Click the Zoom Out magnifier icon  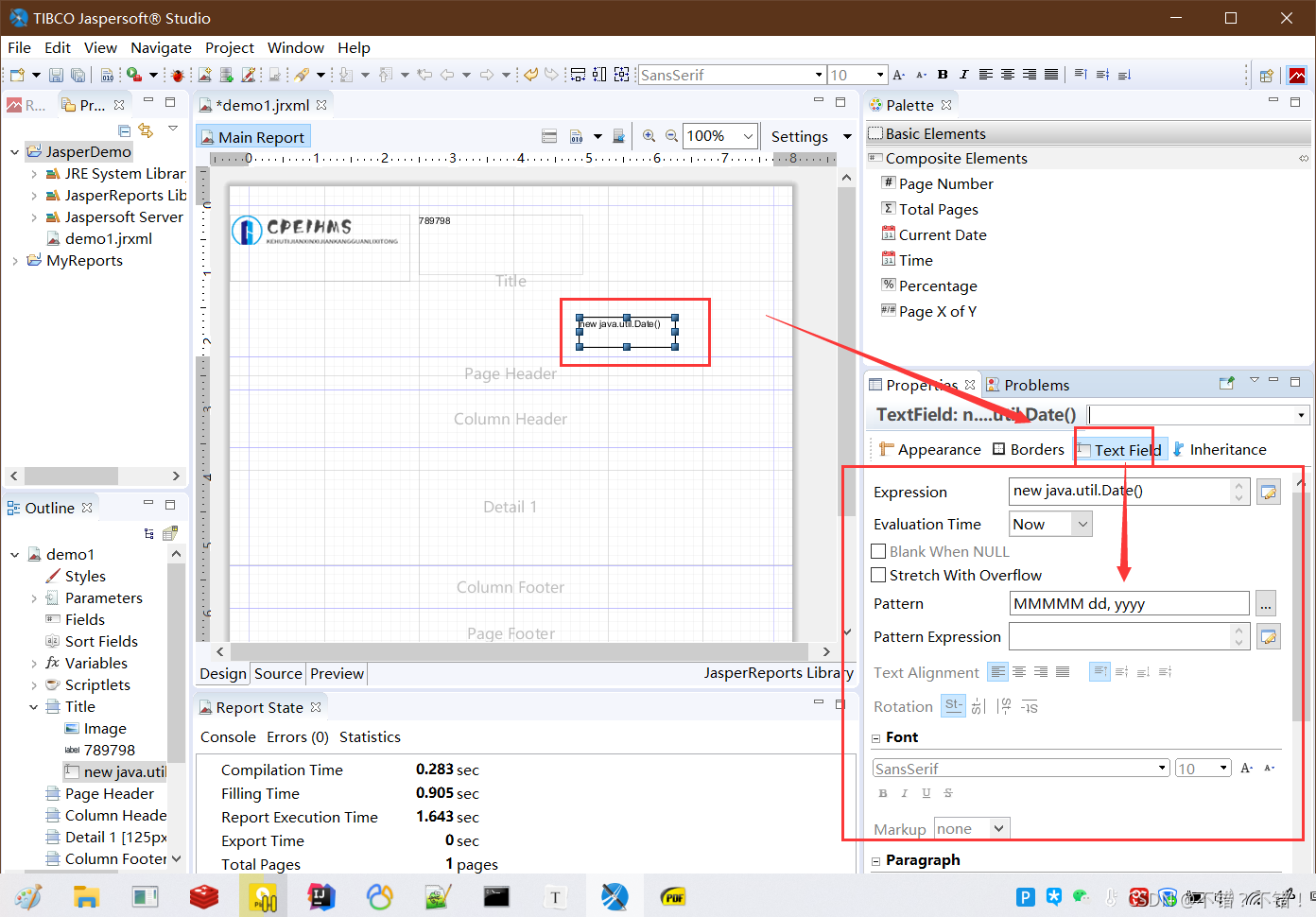coord(671,136)
